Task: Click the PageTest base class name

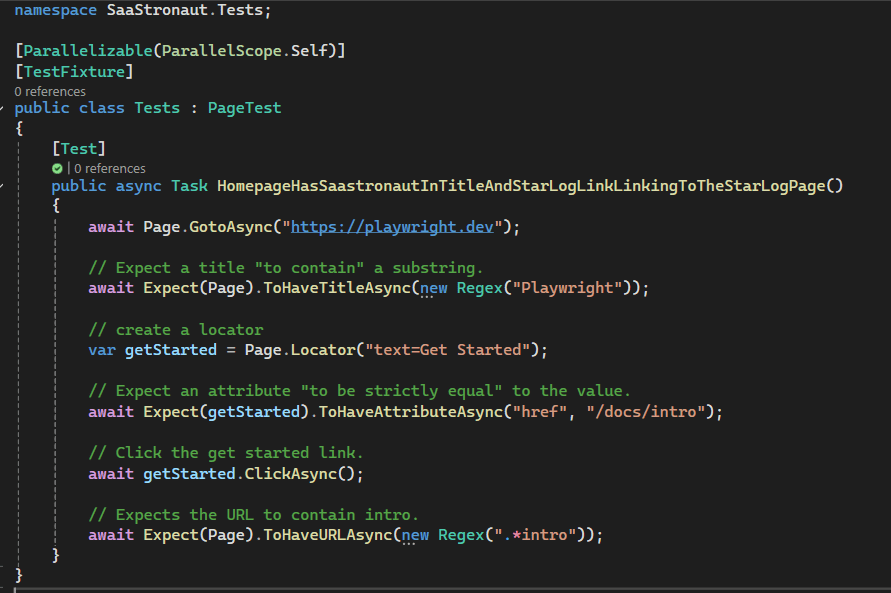Action: [x=244, y=108]
